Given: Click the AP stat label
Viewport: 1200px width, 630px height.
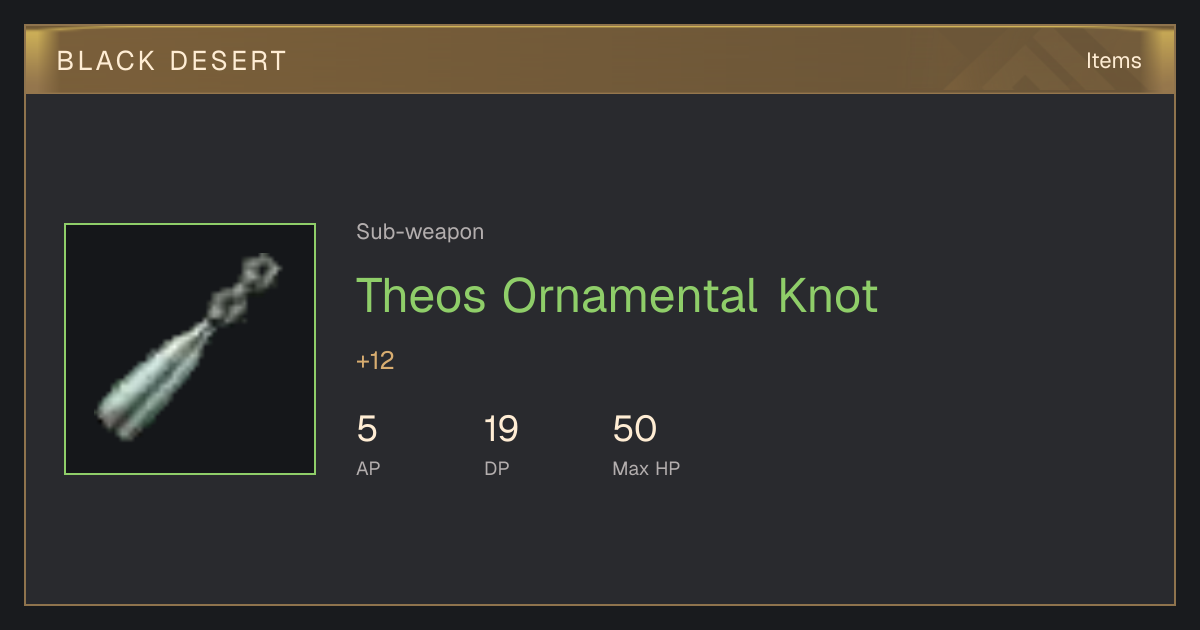Looking at the screenshot, I should coord(368,468).
